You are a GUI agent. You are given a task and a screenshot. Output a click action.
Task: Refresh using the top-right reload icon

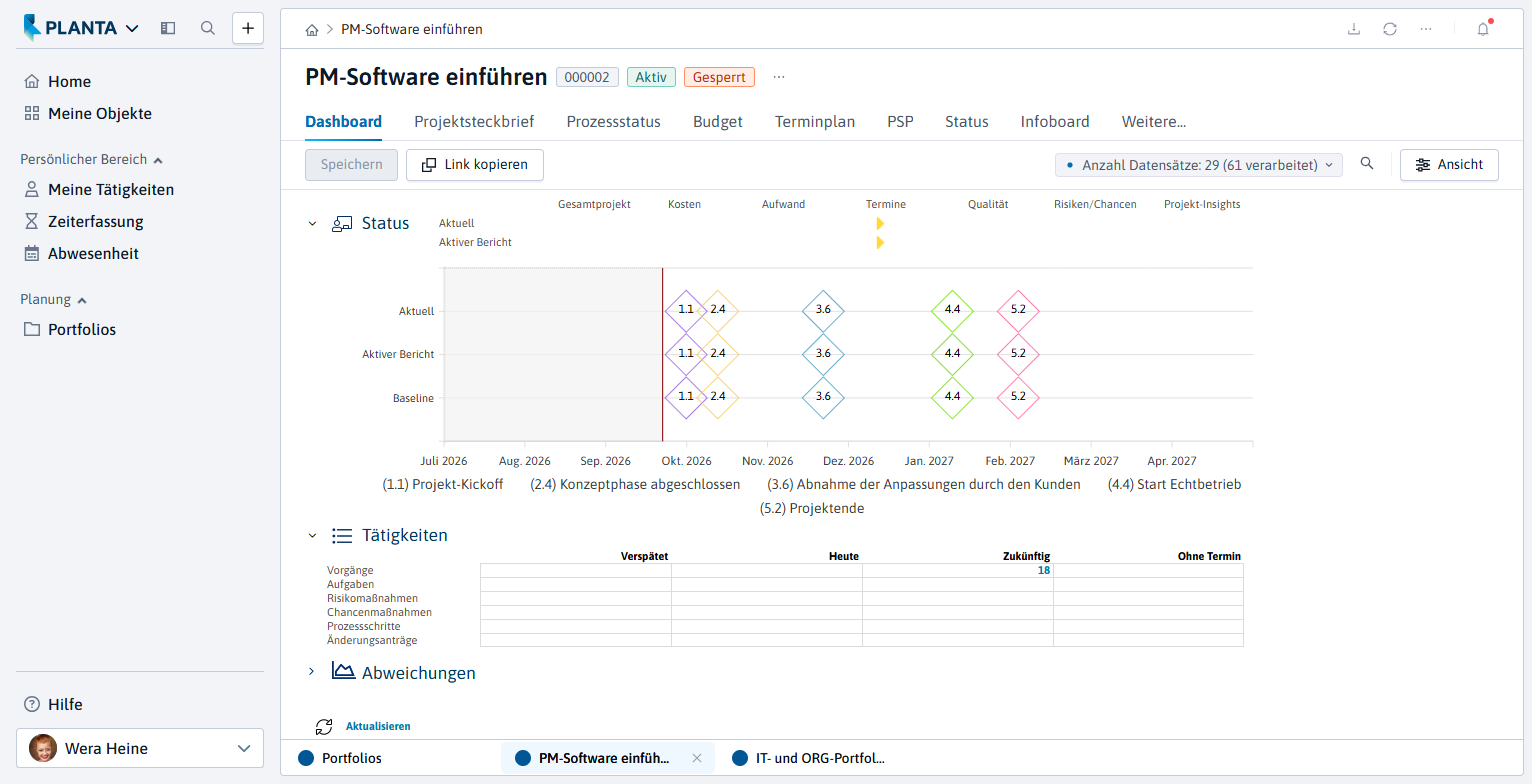[1390, 29]
